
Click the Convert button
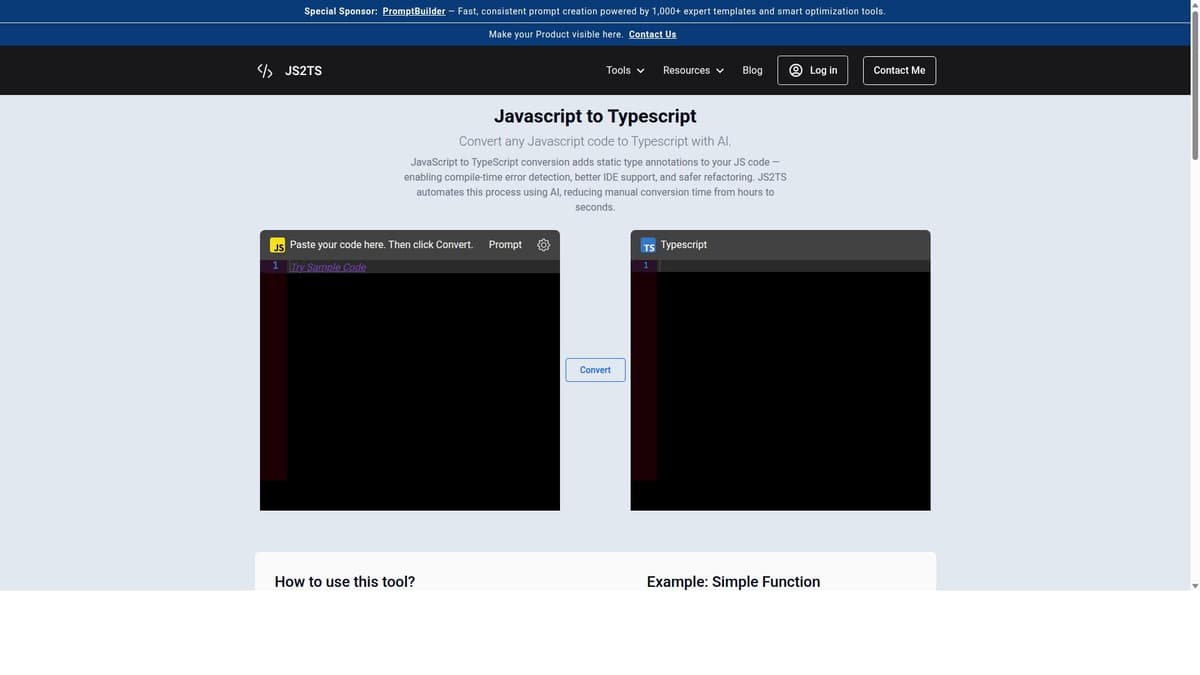pos(595,370)
